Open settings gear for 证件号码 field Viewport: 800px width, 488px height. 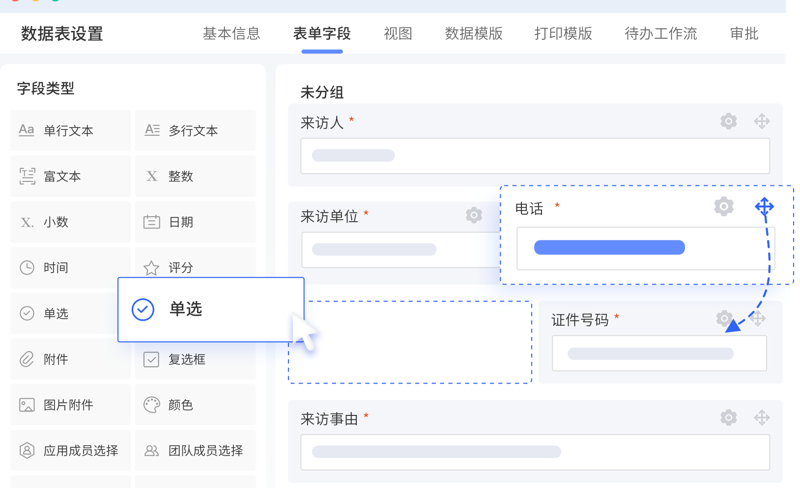(x=723, y=318)
